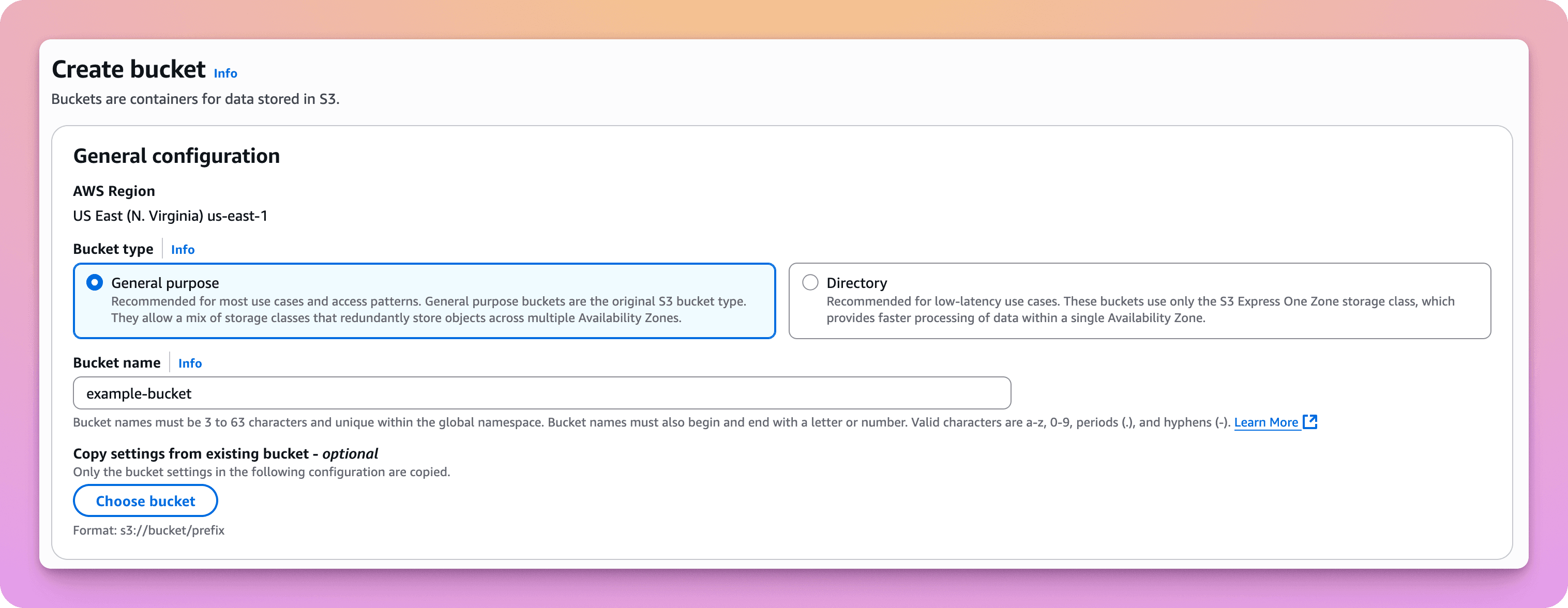1568x608 pixels.
Task: Click the bucket naming rules helper text
Action: click(651, 422)
